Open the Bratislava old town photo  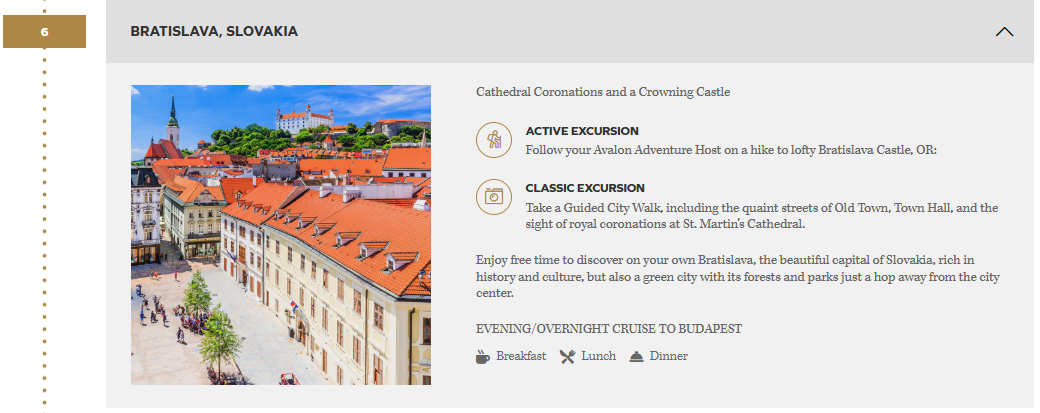click(281, 235)
